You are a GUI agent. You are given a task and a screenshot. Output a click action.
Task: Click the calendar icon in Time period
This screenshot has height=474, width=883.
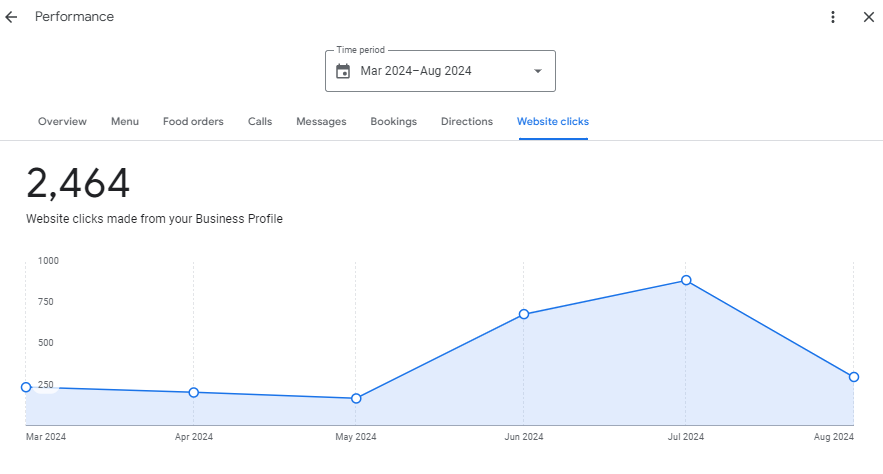point(343,71)
